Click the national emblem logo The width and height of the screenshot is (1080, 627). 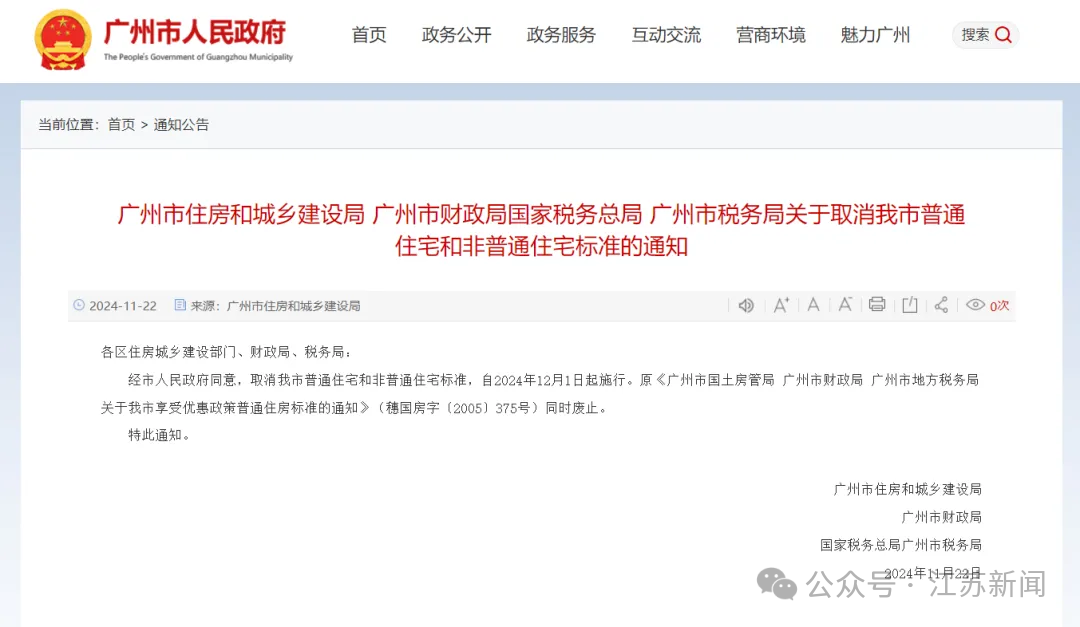63,39
